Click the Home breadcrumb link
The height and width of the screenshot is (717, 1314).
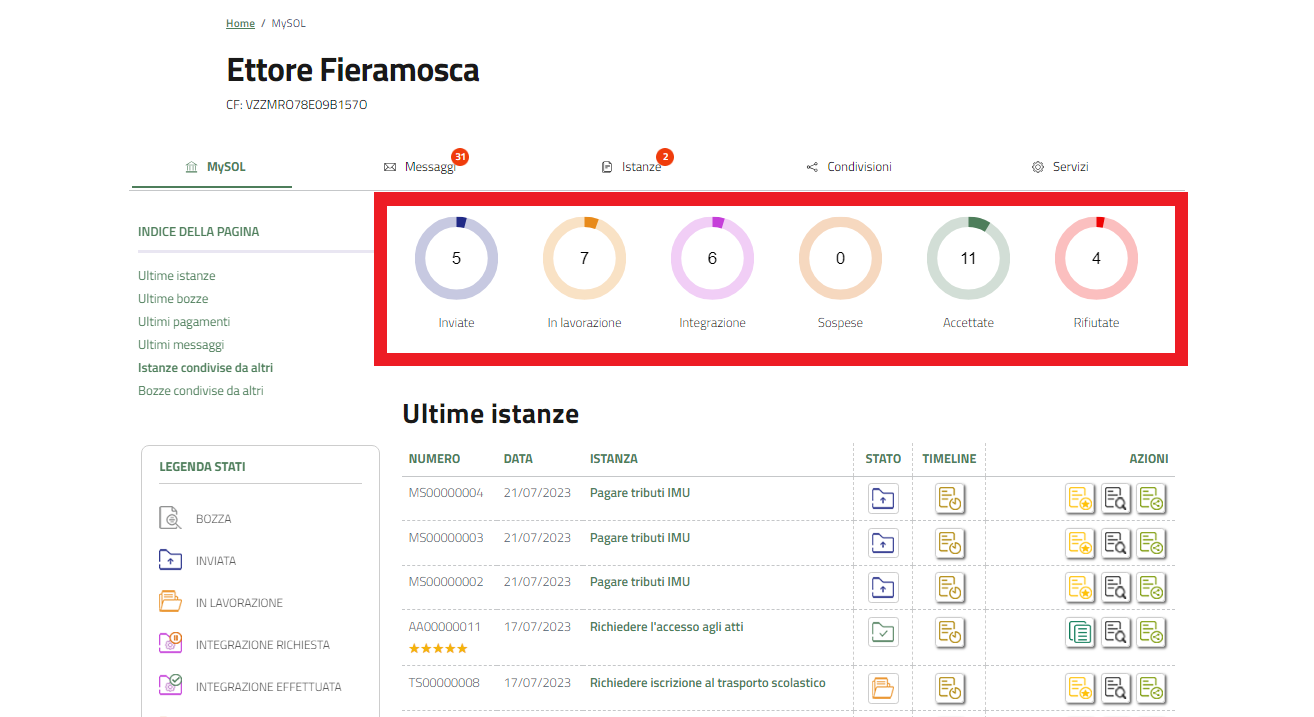coord(240,23)
